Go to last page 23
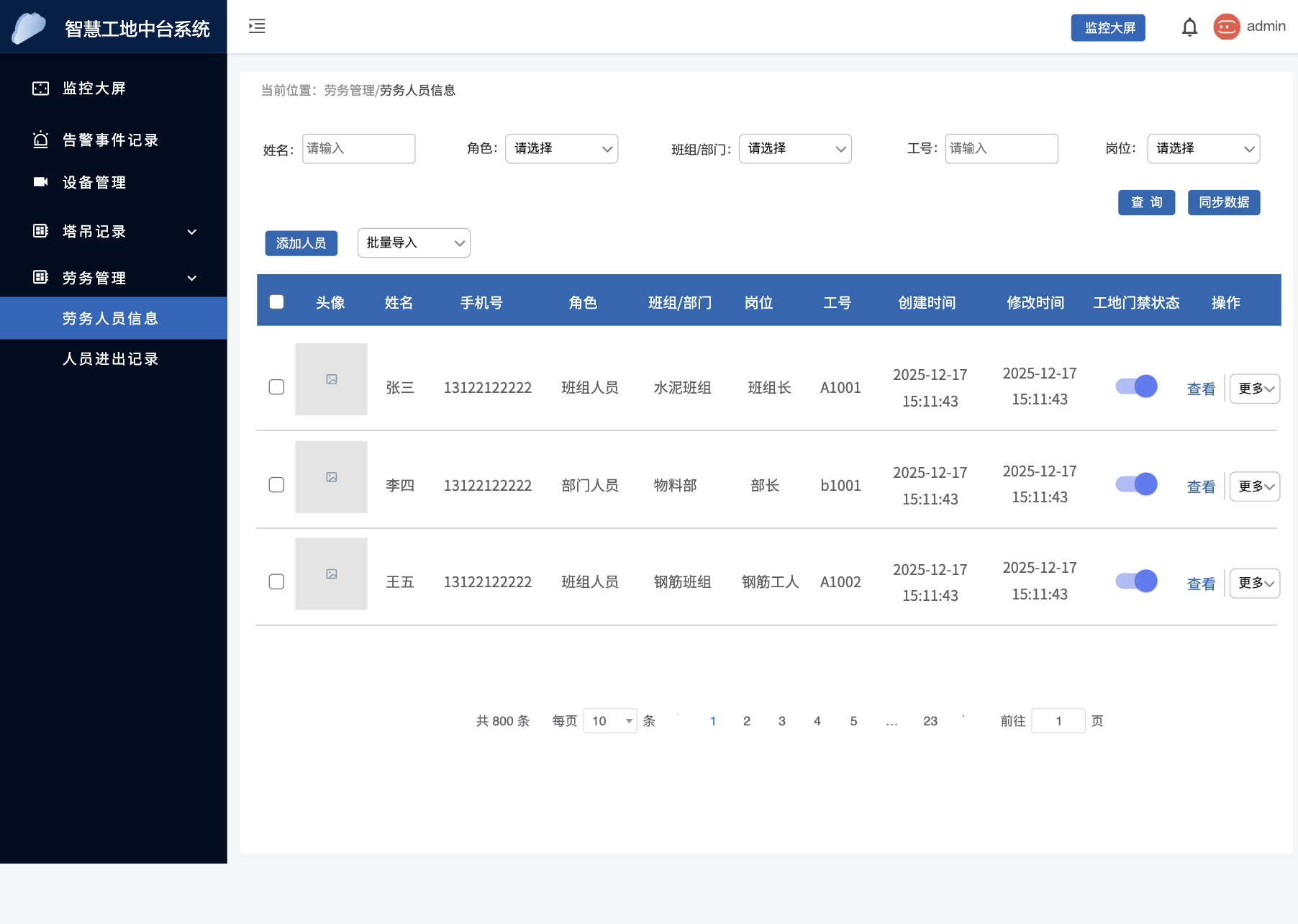The image size is (1298, 924). (x=930, y=721)
